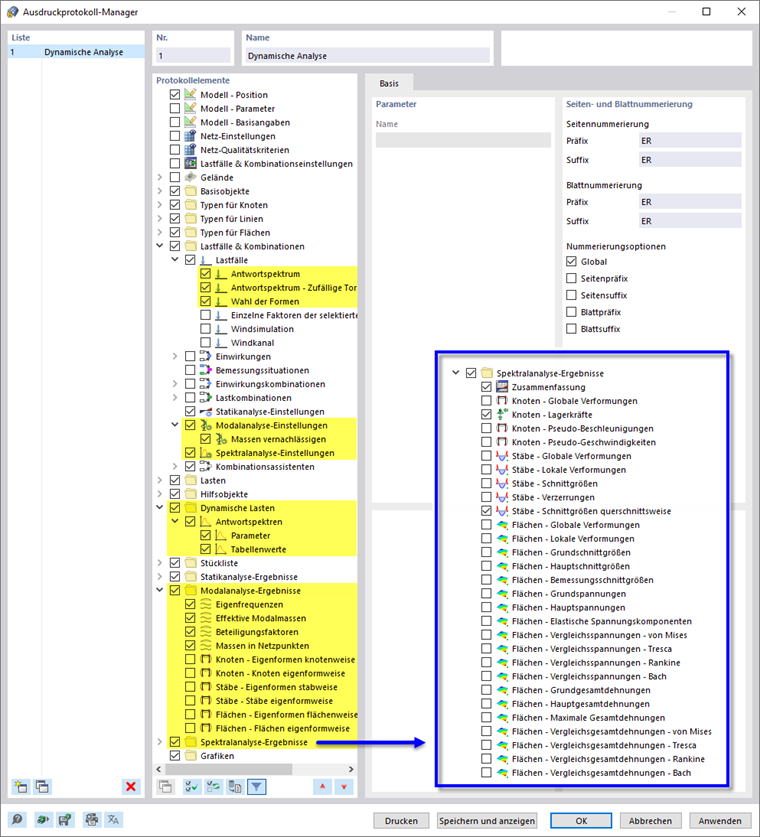
Task: Click the Blattnummerierung Suffix field
Action: coord(690,221)
